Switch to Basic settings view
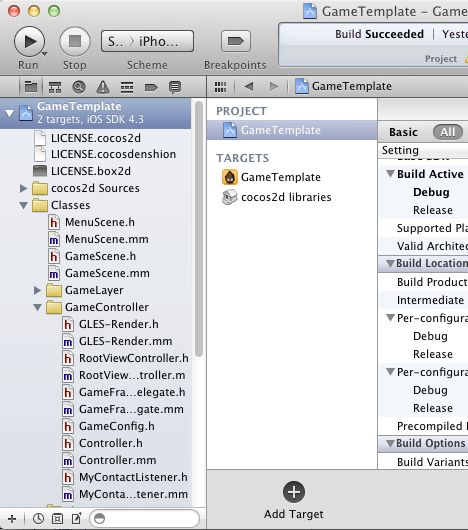 [403, 132]
